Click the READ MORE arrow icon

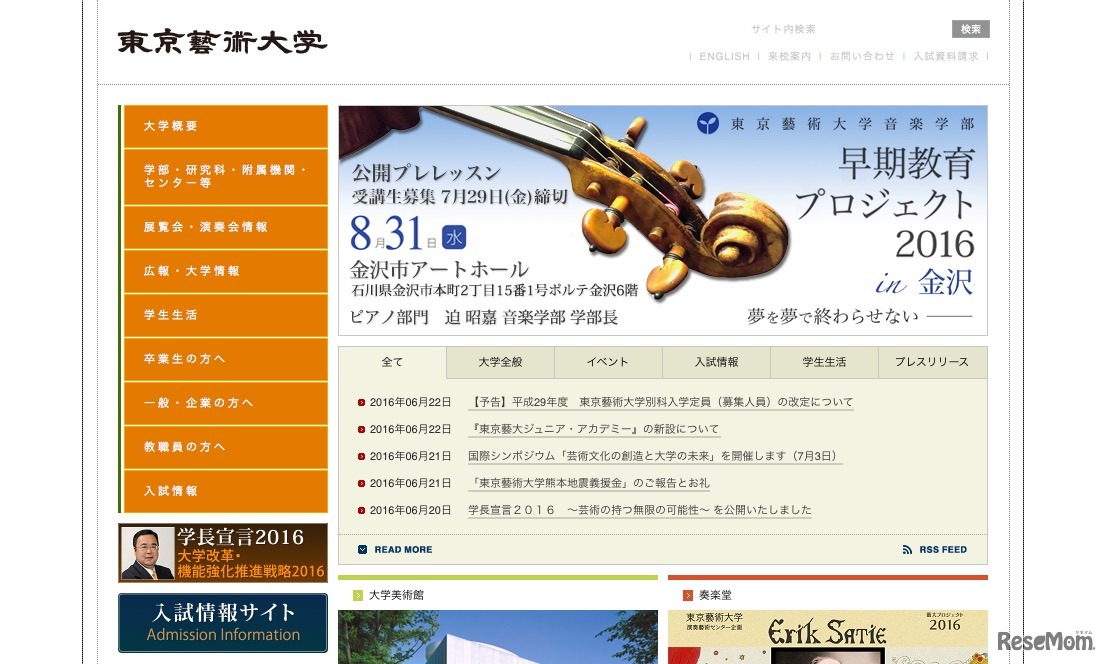tap(363, 550)
